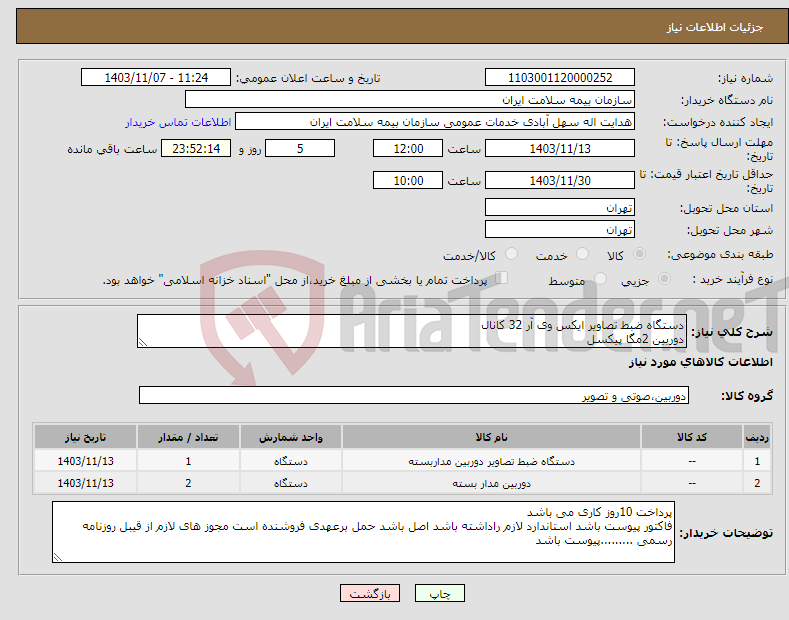This screenshot has width=789, height=620.
Task: Open اطلاعات تماس خریدار link
Action: point(178,122)
